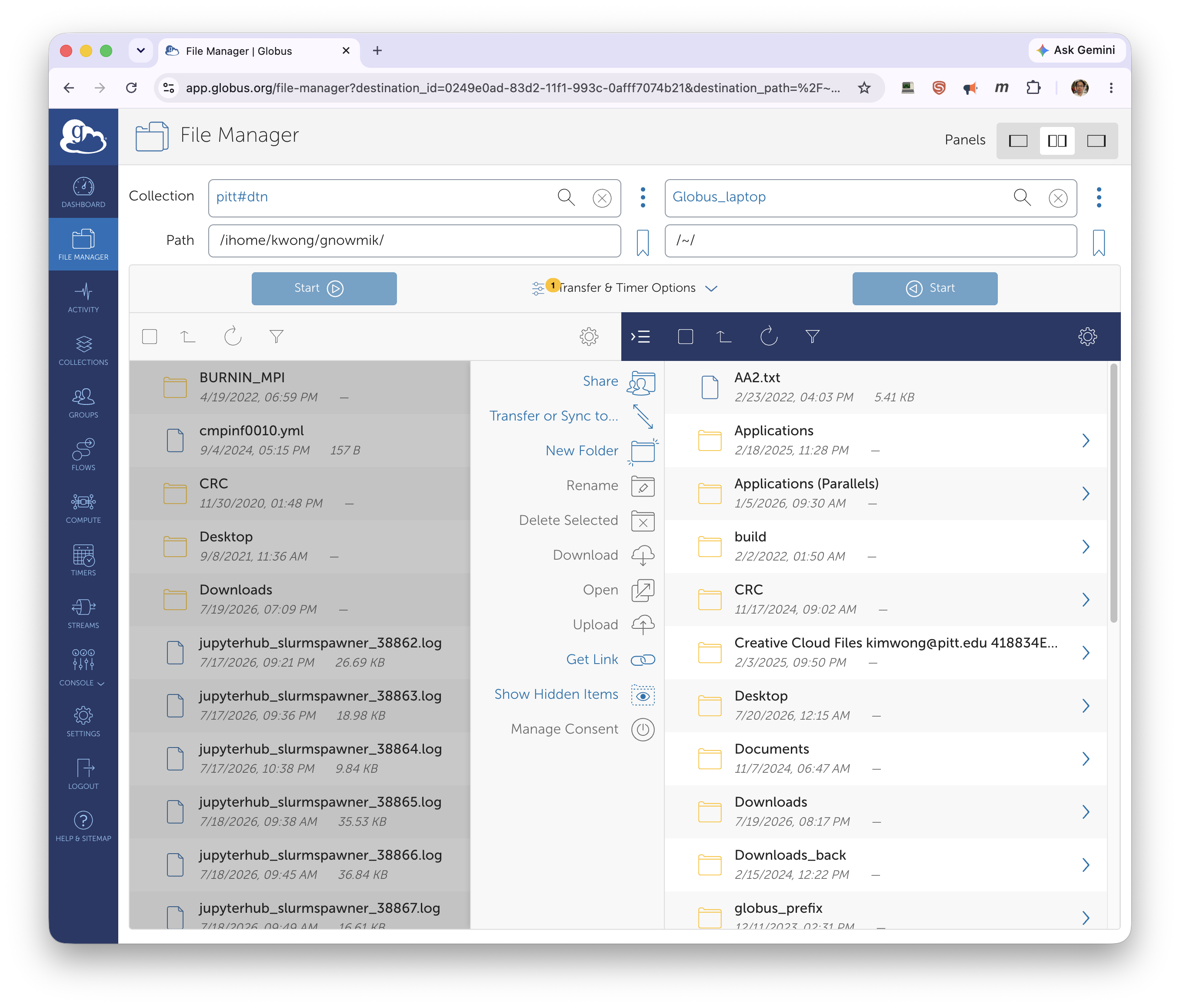
Task: Go to Groups in the sidebar
Action: tap(83, 403)
